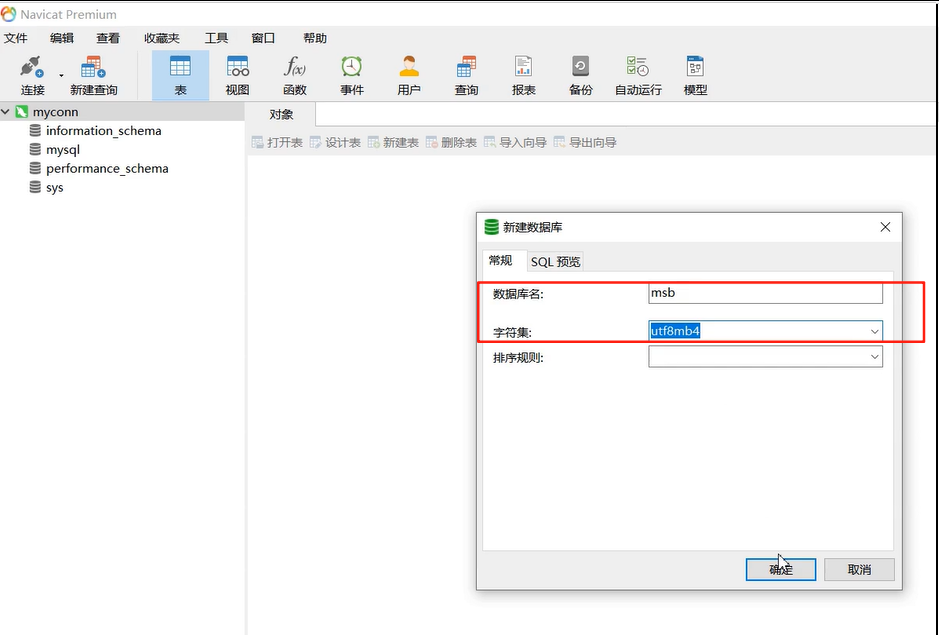Select the myconn connection node
The height and width of the screenshot is (635, 939).
click(x=55, y=112)
